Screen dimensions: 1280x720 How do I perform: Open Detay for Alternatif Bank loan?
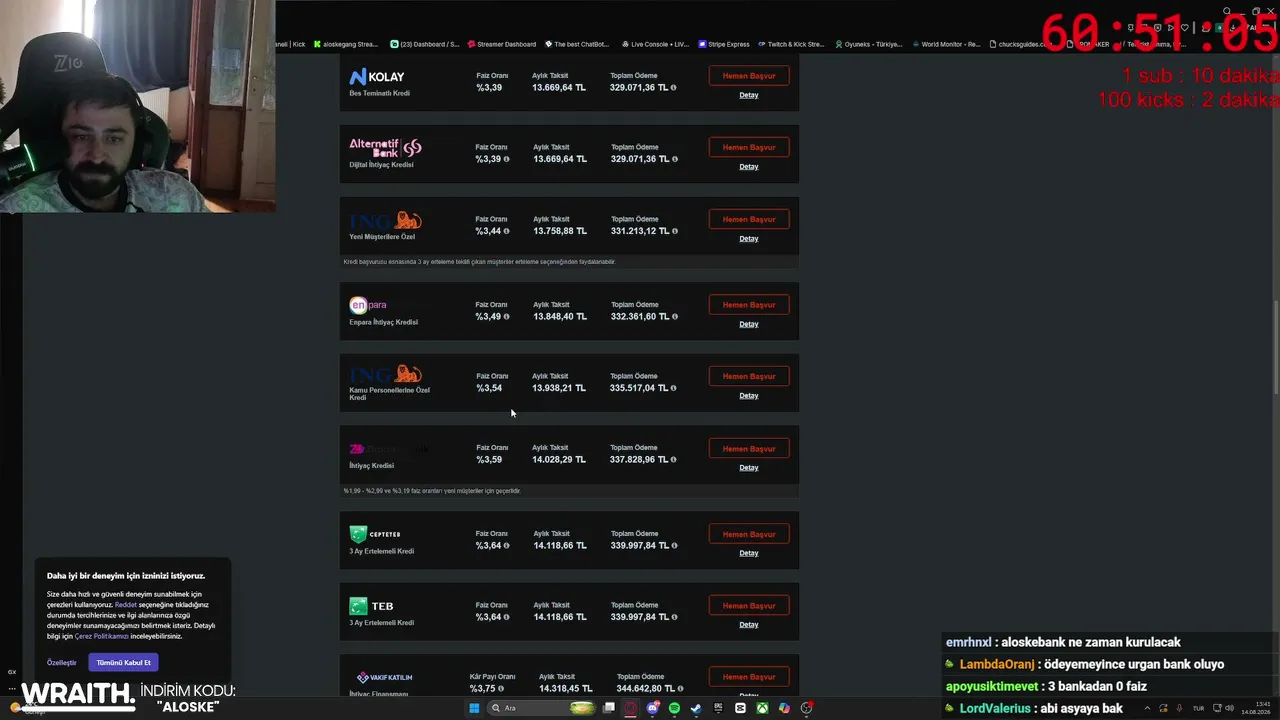tap(749, 167)
